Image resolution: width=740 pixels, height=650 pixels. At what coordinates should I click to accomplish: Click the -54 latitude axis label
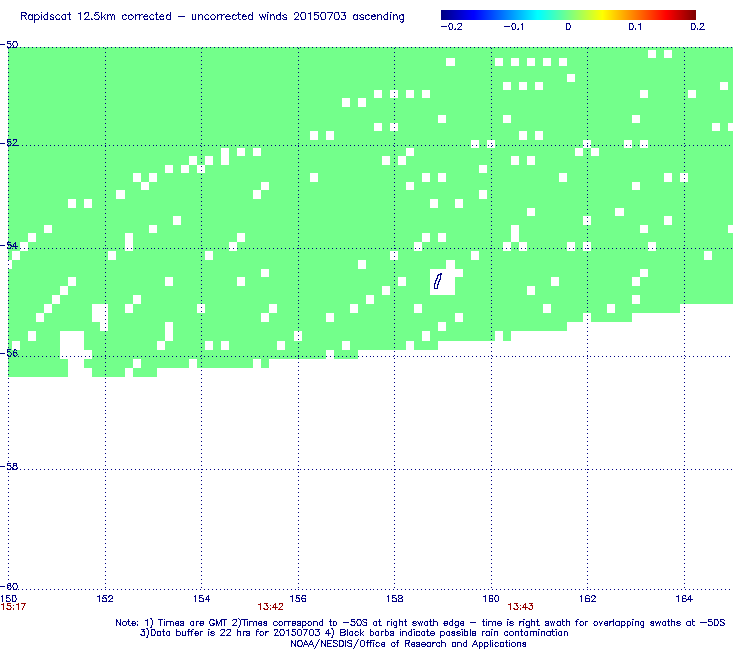(9, 245)
